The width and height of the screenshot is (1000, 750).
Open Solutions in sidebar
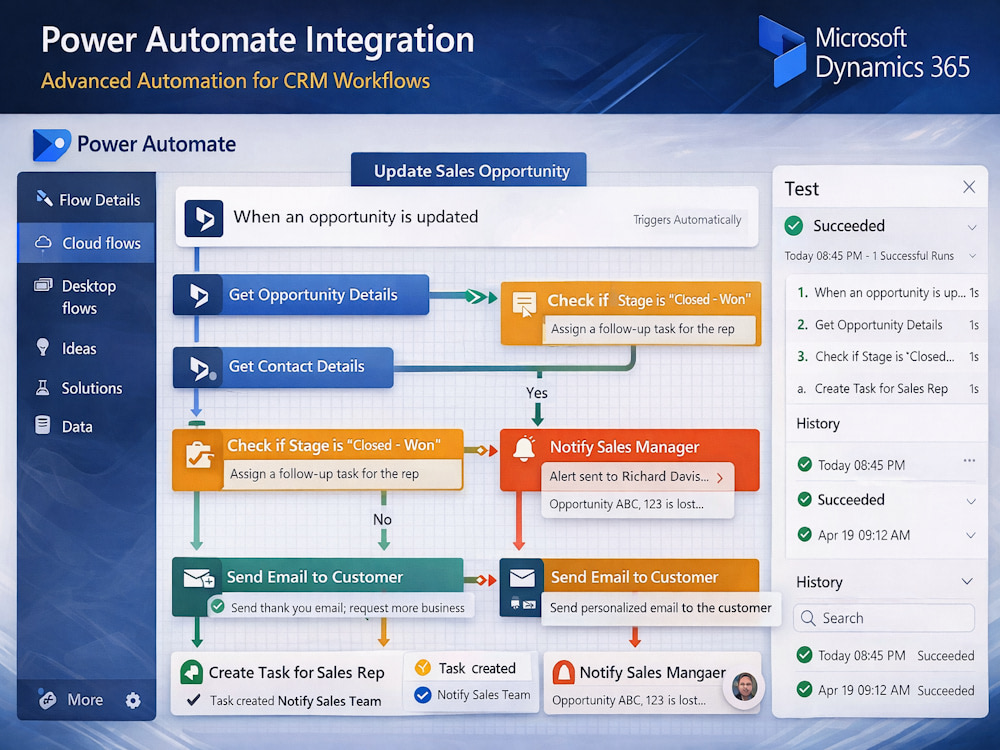click(87, 388)
